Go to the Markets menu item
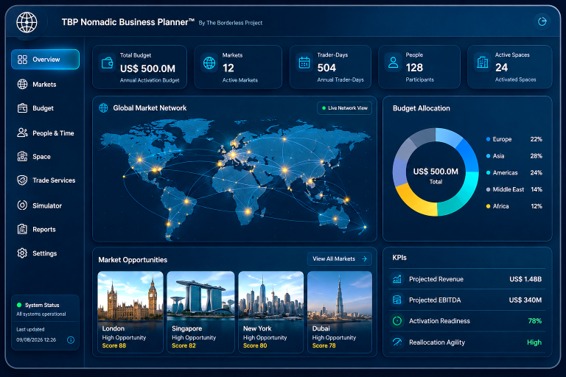The width and height of the screenshot is (566, 377). tap(44, 84)
